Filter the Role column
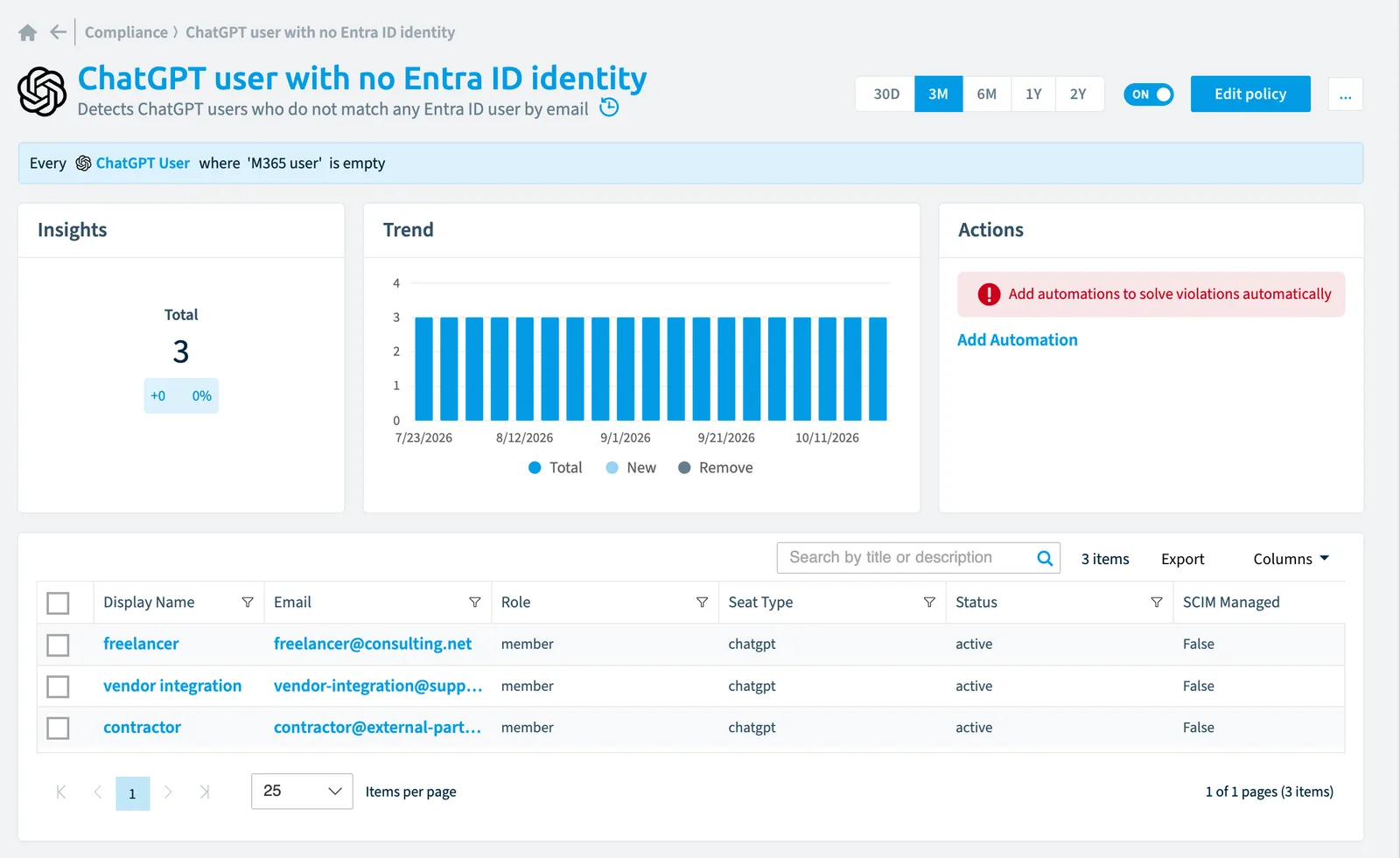1400x858 pixels. click(702, 603)
